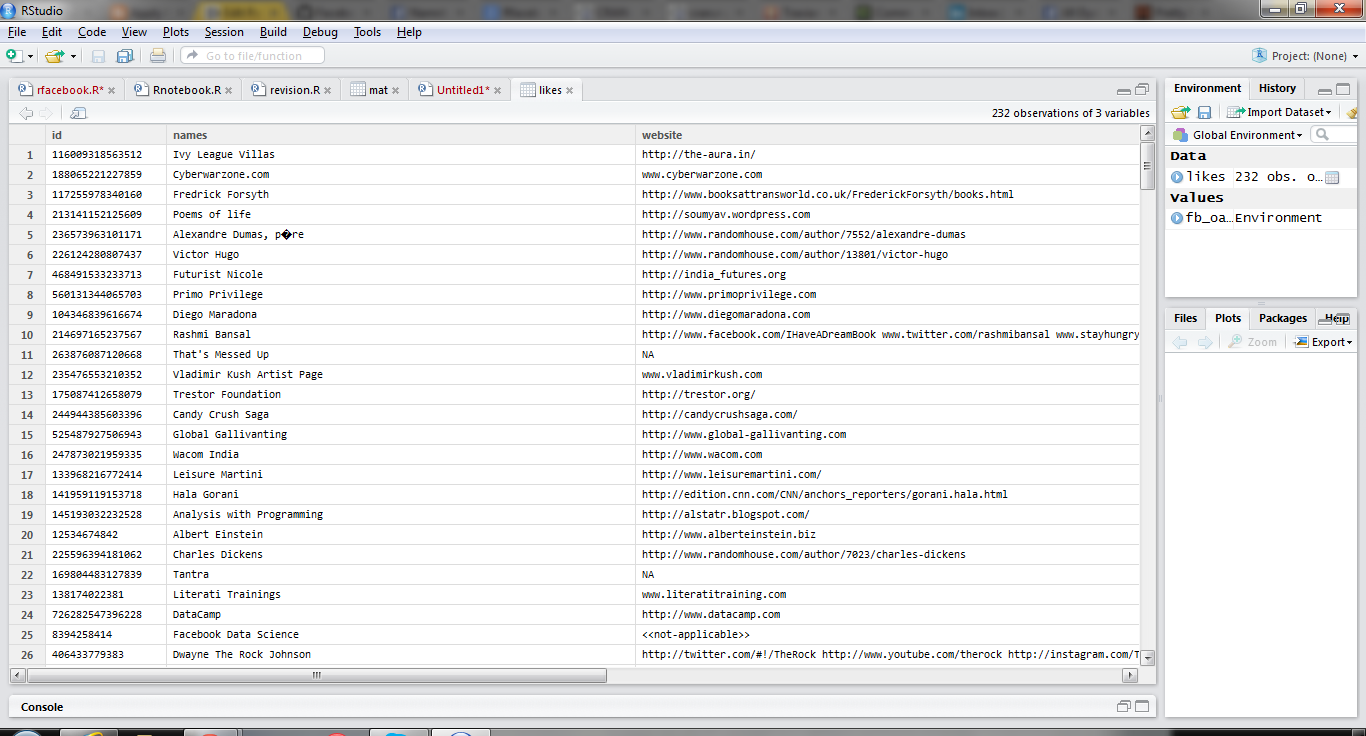Open the Import Dataset dropdown
Screen dimensions: 1366x736
tap(1280, 113)
